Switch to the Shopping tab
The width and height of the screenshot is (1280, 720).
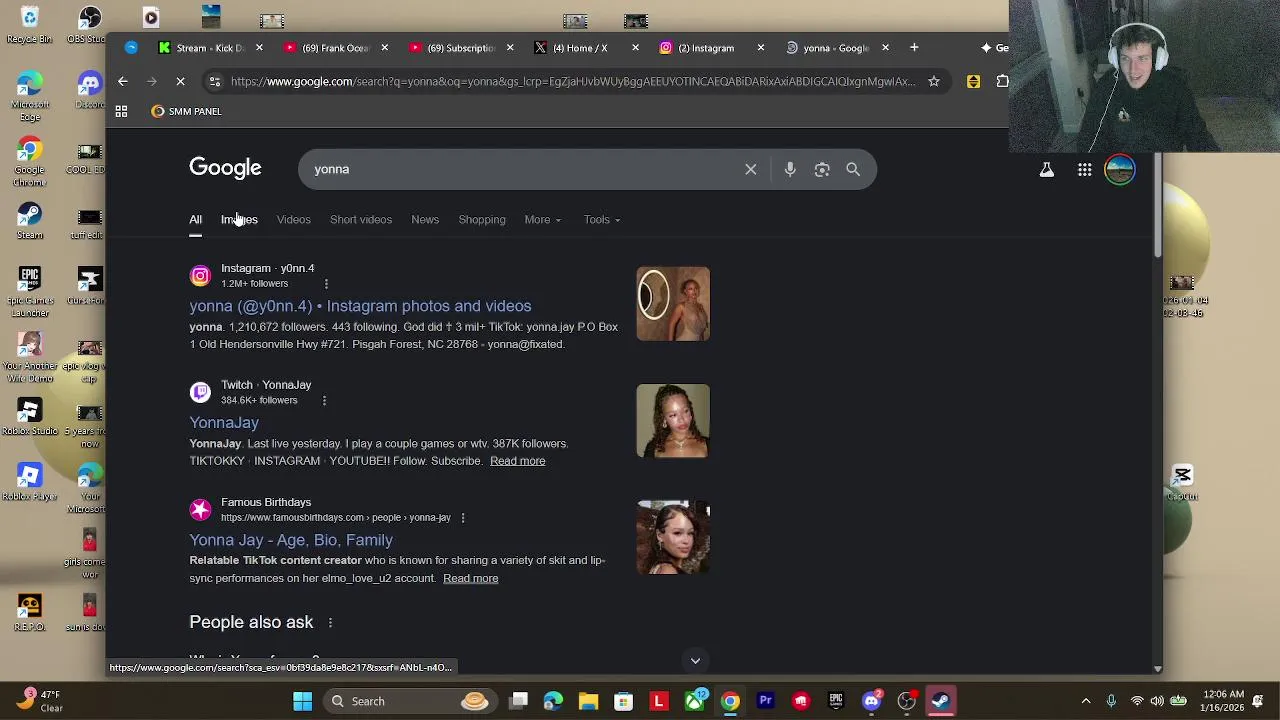[482, 219]
